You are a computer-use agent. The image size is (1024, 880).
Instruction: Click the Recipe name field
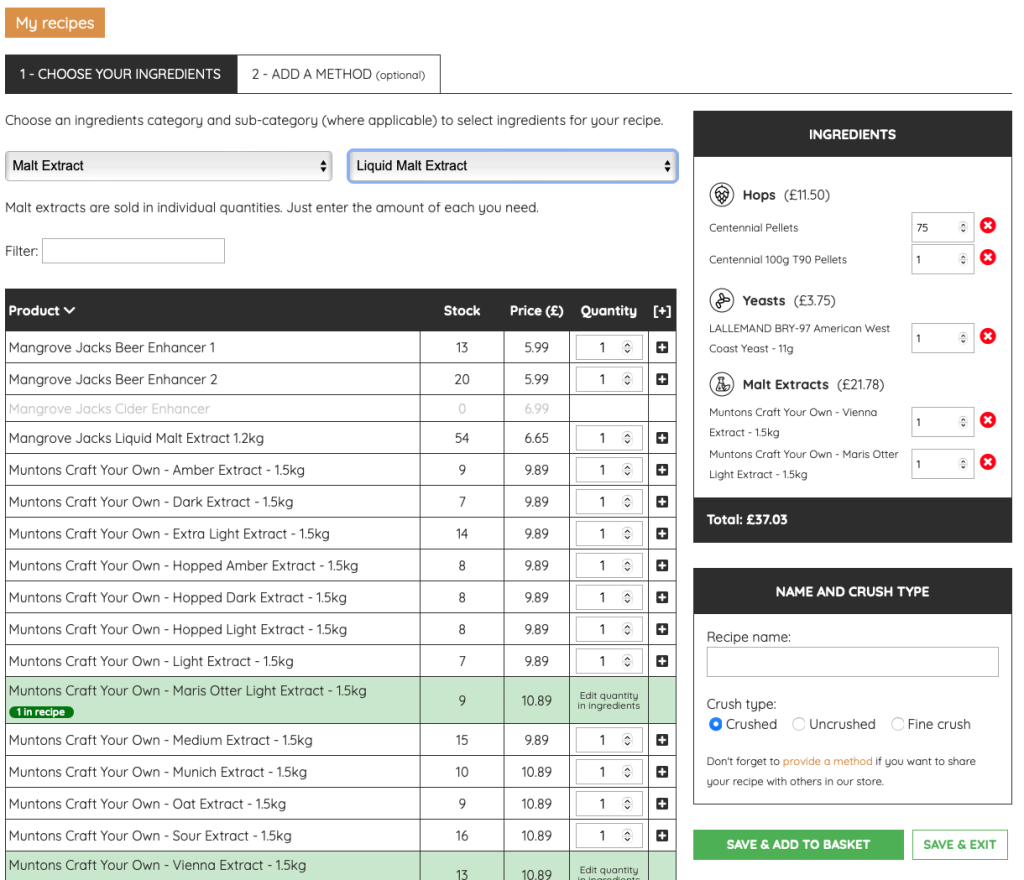click(852, 662)
